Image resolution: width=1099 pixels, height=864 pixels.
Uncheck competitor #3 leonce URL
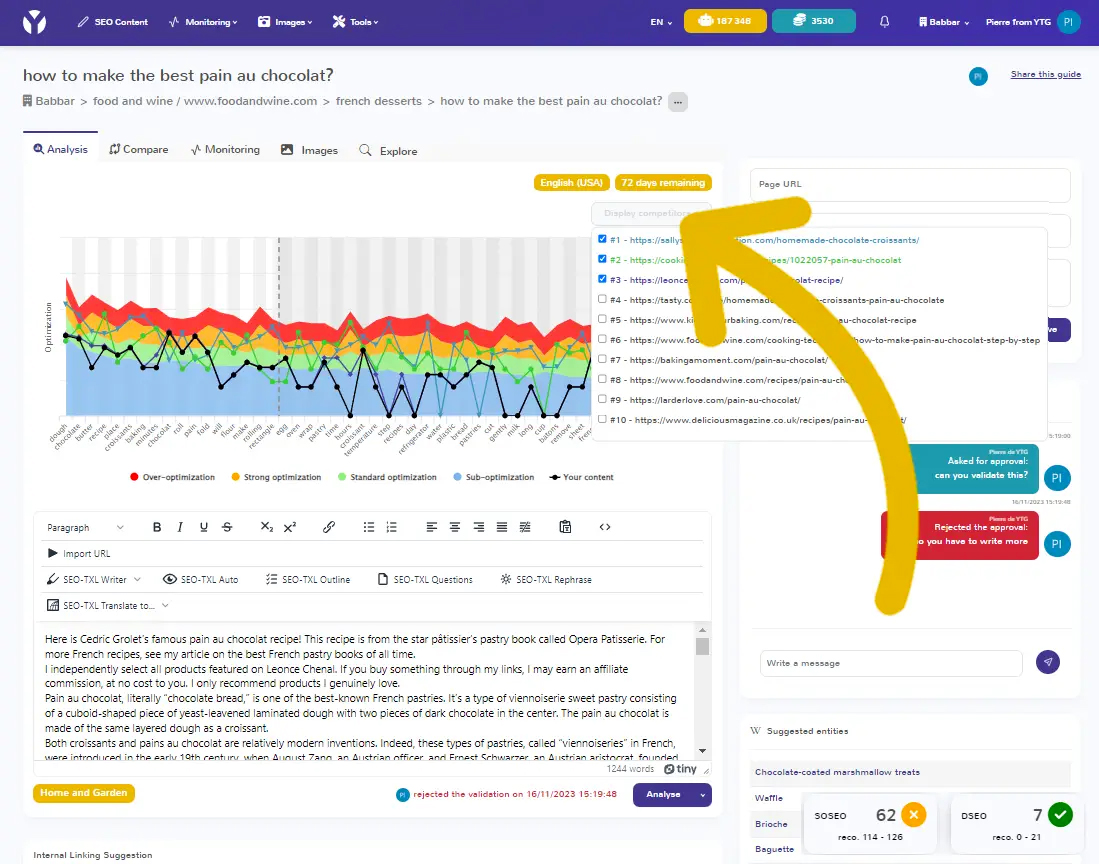coord(602,279)
